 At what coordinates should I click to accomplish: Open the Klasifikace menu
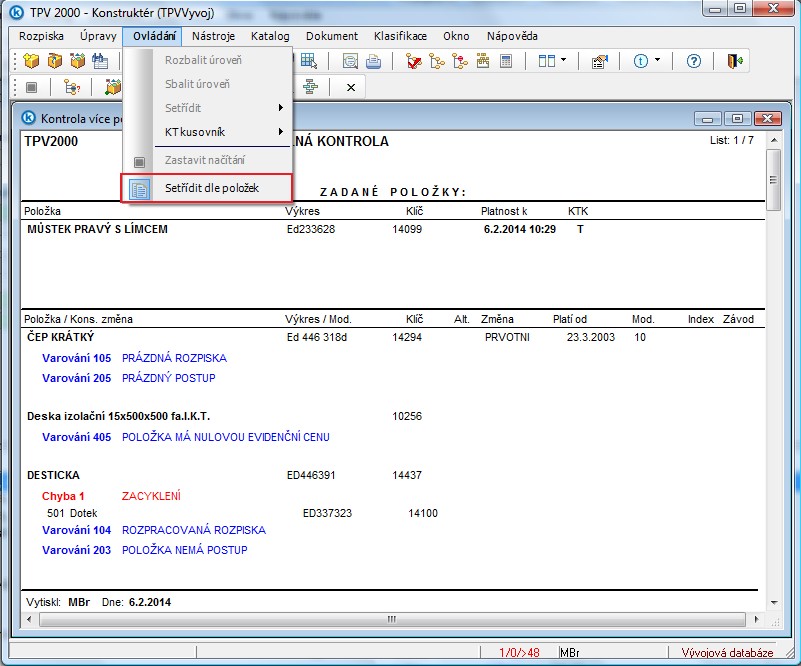pyautogui.click(x=400, y=36)
